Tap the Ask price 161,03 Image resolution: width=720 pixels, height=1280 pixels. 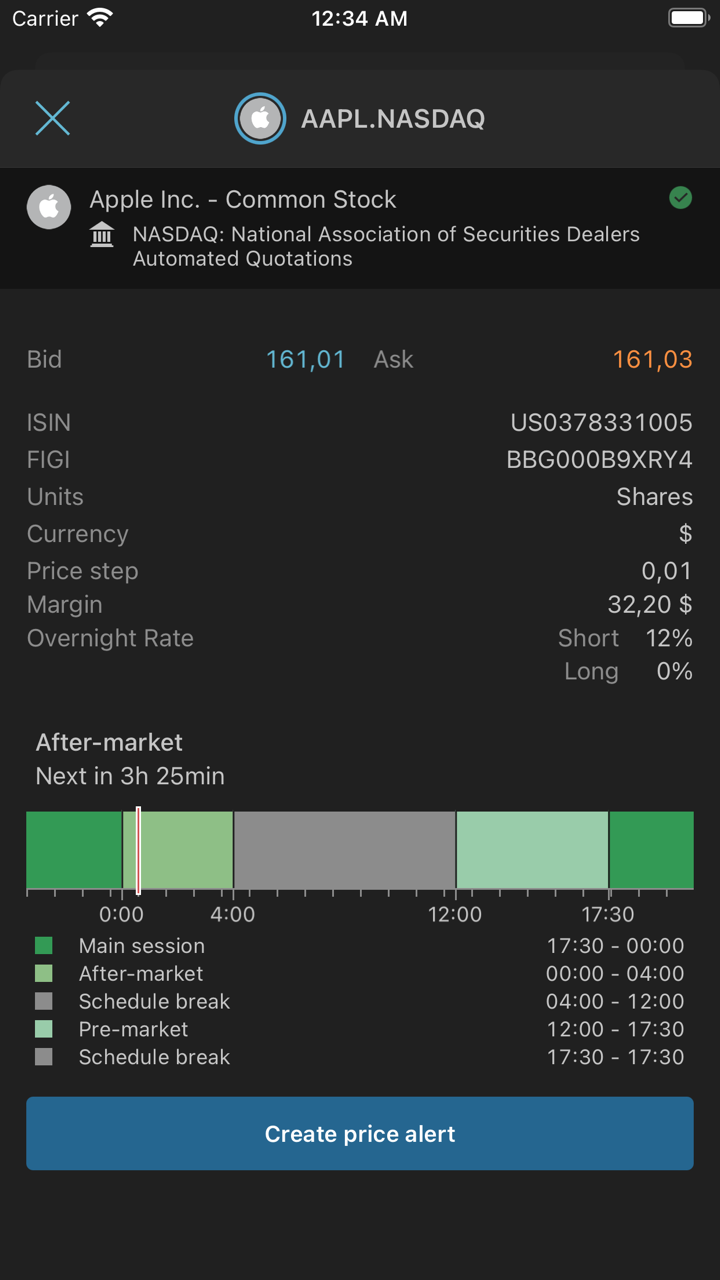tap(652, 359)
